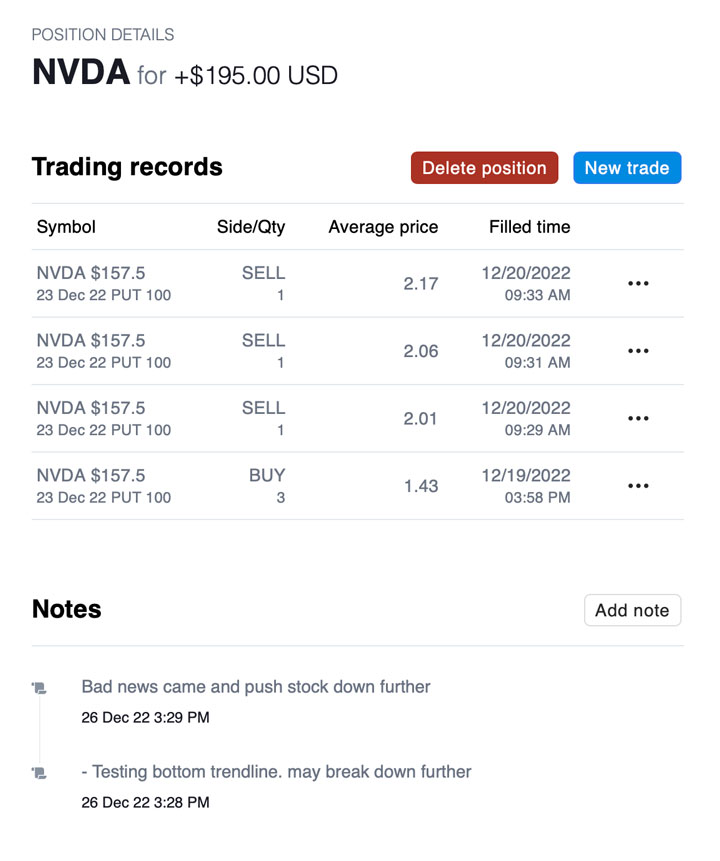Click note icon beside 'Bad news came' note
Image resolution: width=720 pixels, height=861 pixels.
click(40, 687)
